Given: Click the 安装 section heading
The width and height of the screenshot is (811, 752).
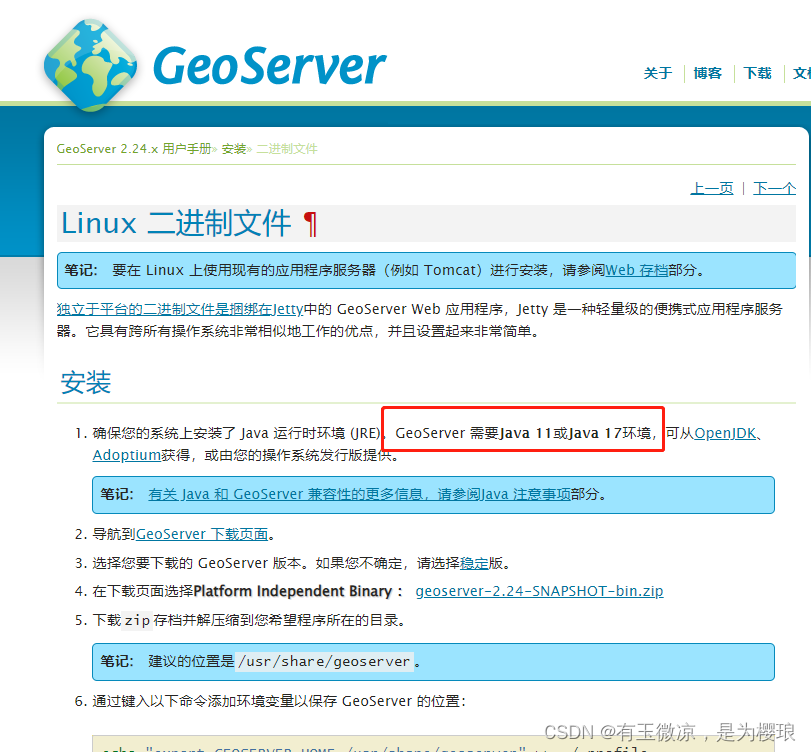Looking at the screenshot, I should pyautogui.click(x=86, y=382).
